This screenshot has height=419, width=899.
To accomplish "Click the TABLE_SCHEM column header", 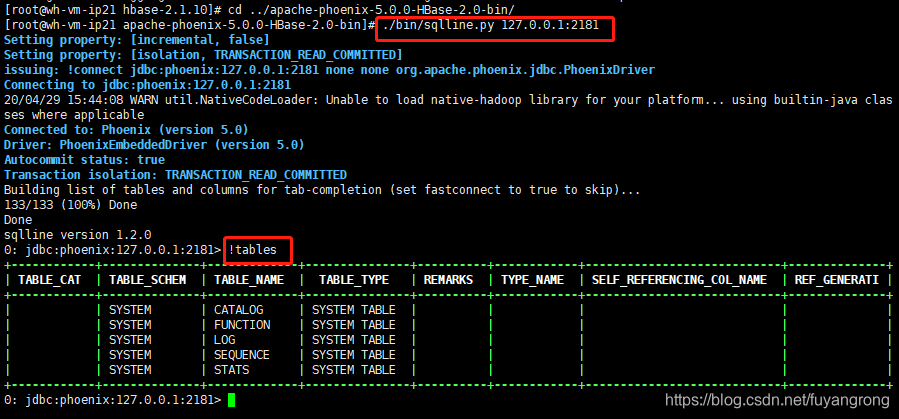I will tap(147, 280).
